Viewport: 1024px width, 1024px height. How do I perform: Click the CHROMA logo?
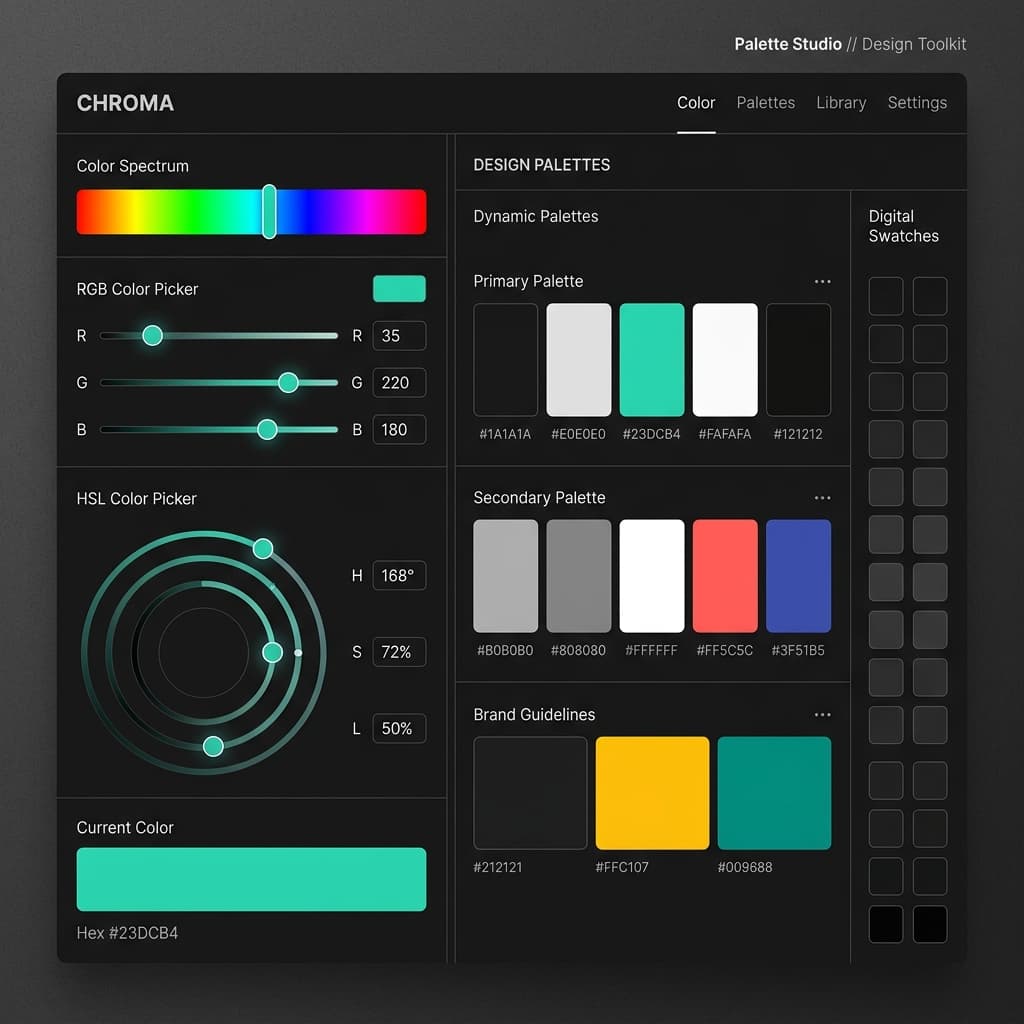pyautogui.click(x=125, y=103)
